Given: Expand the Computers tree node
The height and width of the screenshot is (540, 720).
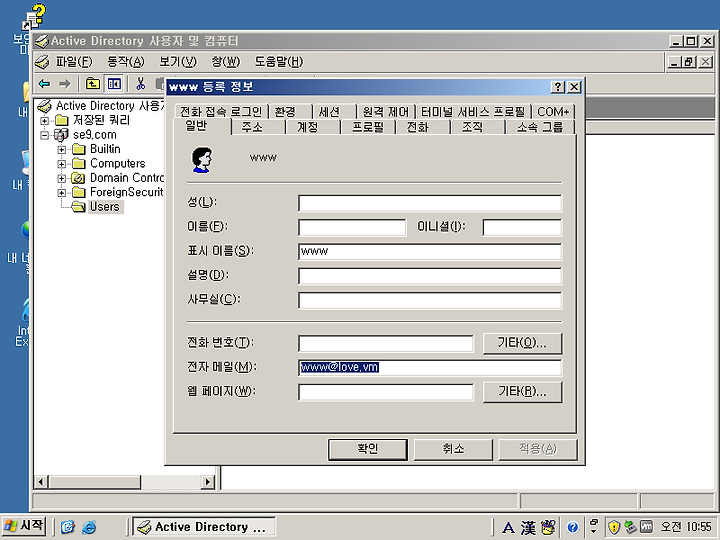Looking at the screenshot, I should coord(62,164).
